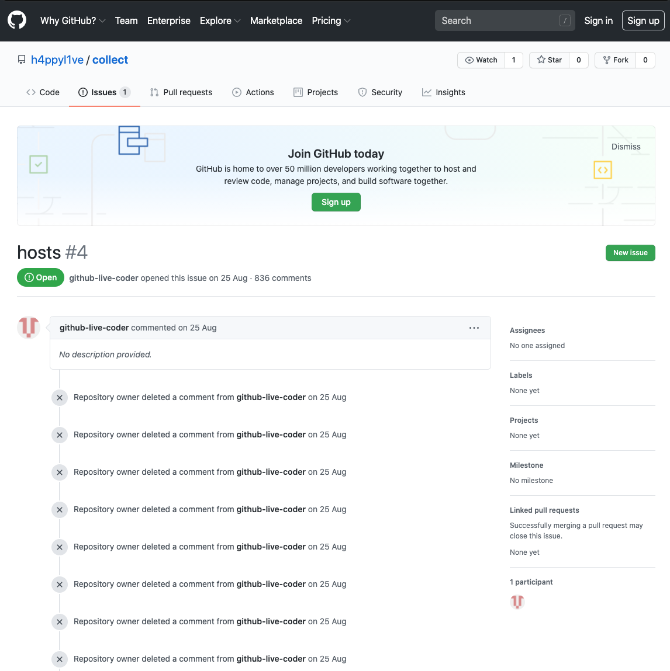Click github-live-coder avatar beside the first comment
The image size is (670, 671).
tap(29, 327)
